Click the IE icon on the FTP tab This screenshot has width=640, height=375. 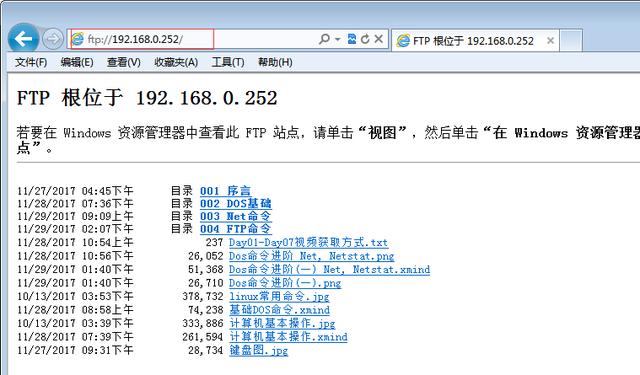pyautogui.click(x=403, y=40)
